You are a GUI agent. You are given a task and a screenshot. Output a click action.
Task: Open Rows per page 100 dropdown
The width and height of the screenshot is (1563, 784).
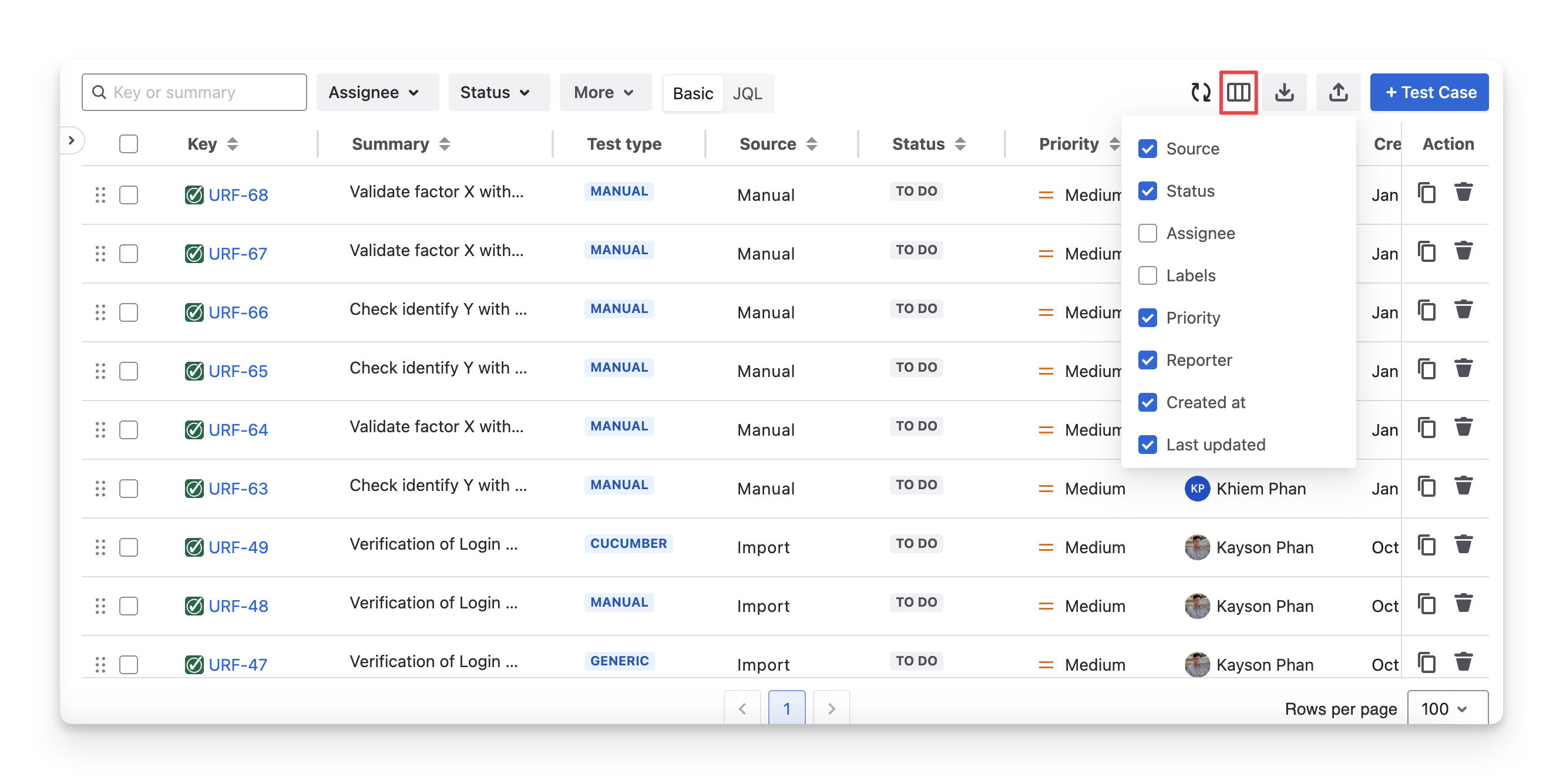1446,708
